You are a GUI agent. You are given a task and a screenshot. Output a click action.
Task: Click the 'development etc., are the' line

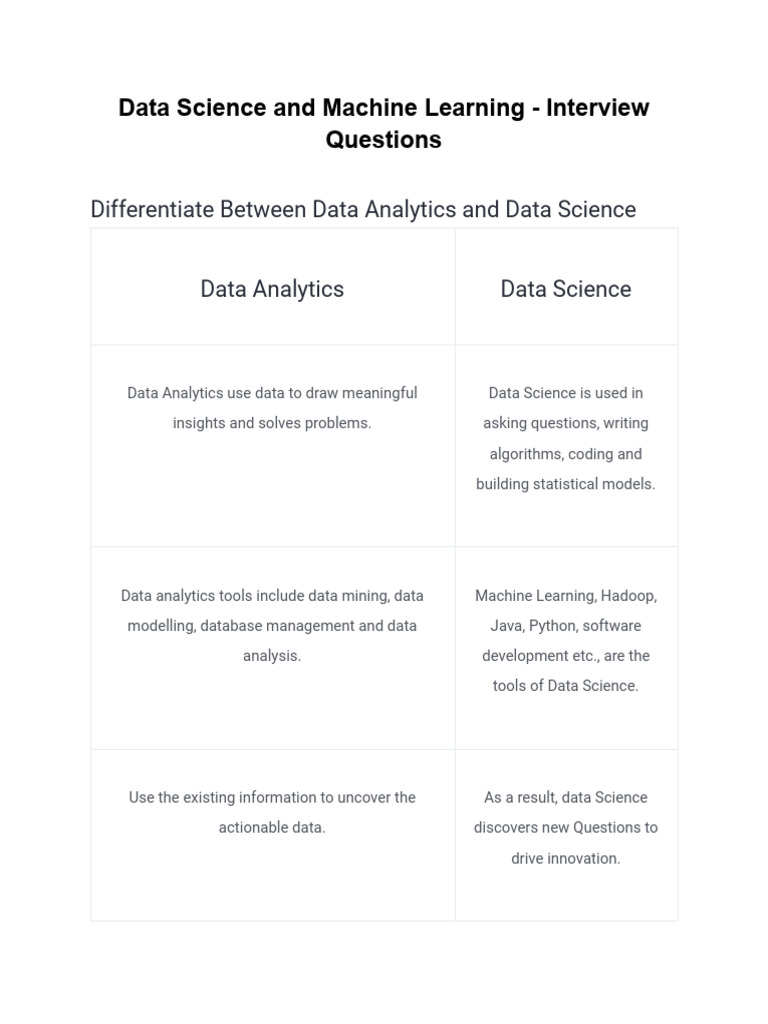tap(566, 656)
